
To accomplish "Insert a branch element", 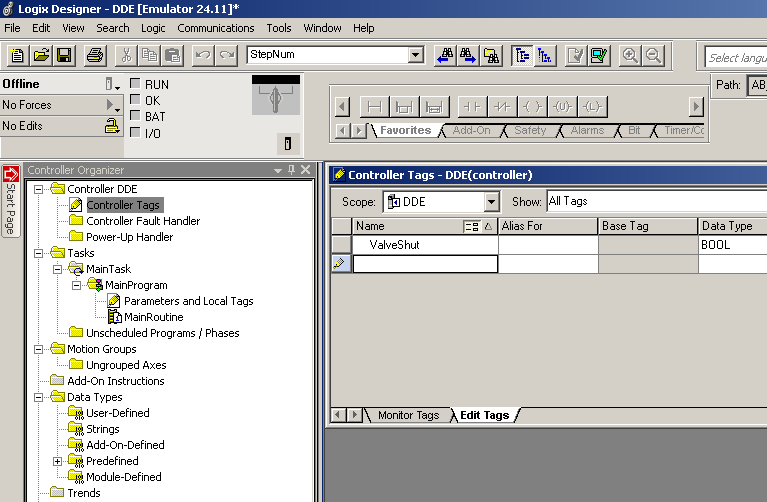I will (x=404, y=107).
